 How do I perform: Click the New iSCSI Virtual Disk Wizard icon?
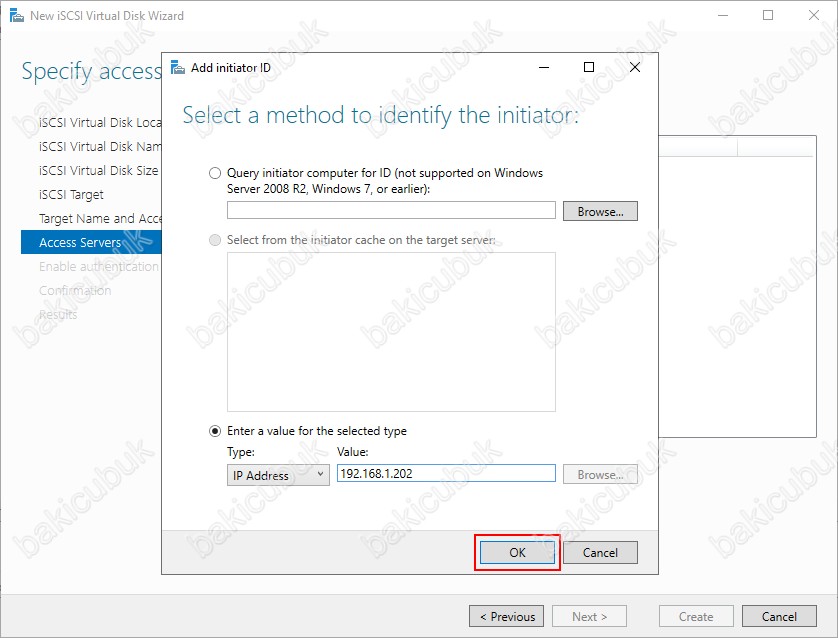point(15,16)
